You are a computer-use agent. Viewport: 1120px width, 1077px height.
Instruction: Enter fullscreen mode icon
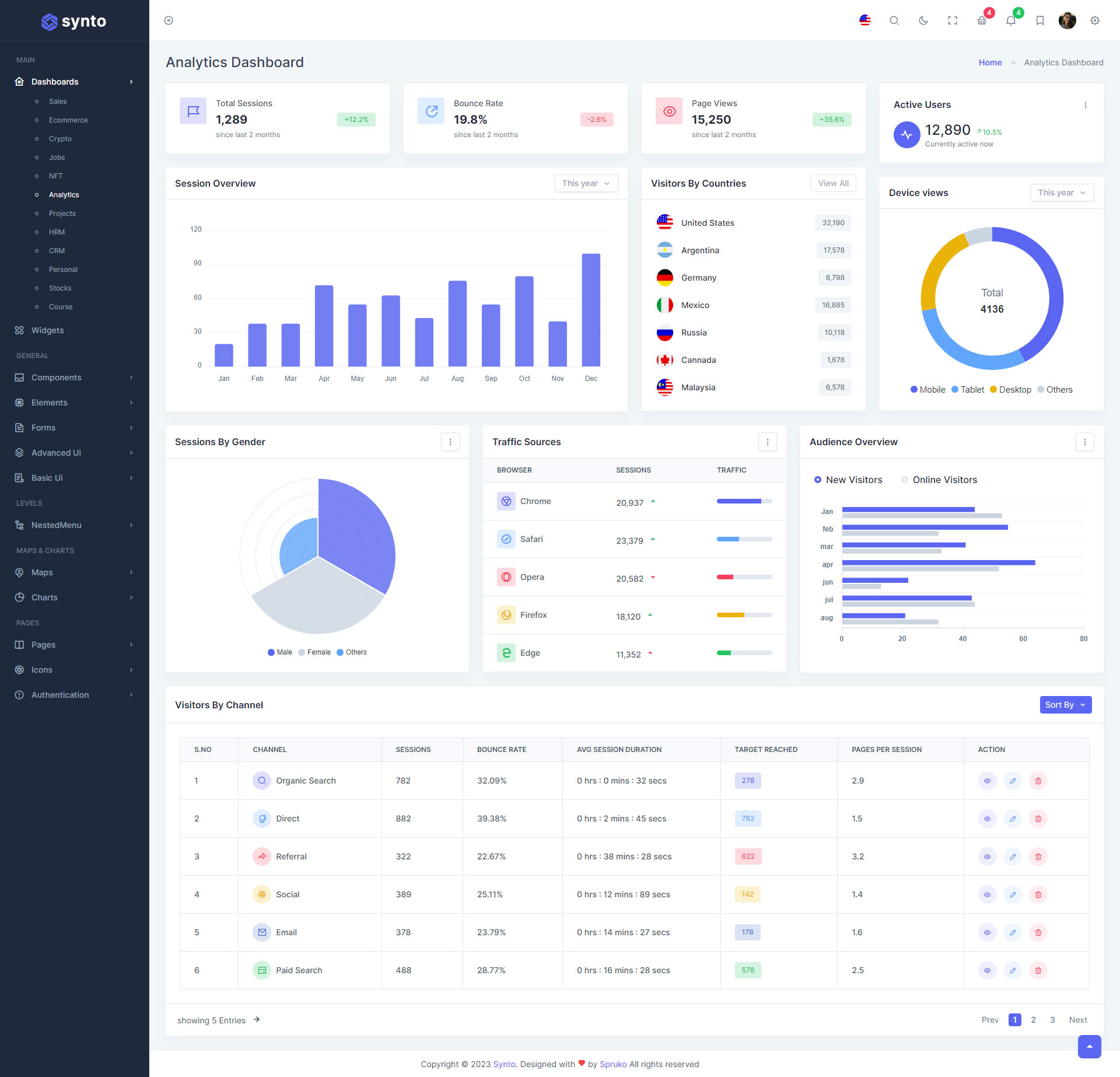click(952, 20)
